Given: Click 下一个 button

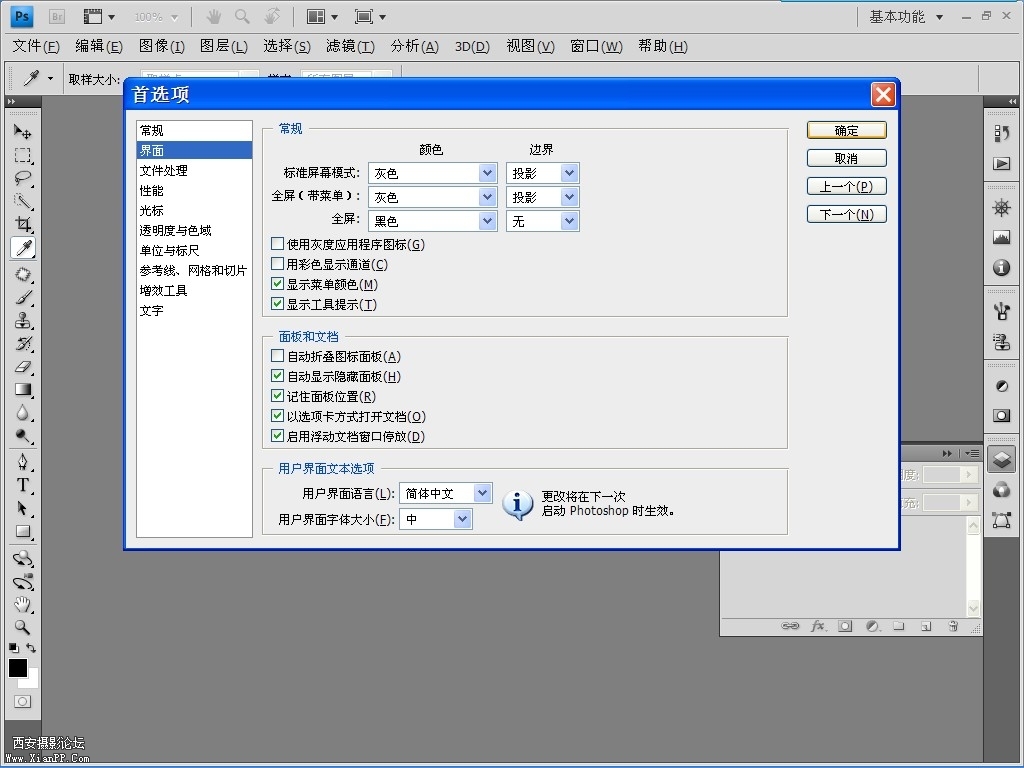Looking at the screenshot, I should 846,214.
